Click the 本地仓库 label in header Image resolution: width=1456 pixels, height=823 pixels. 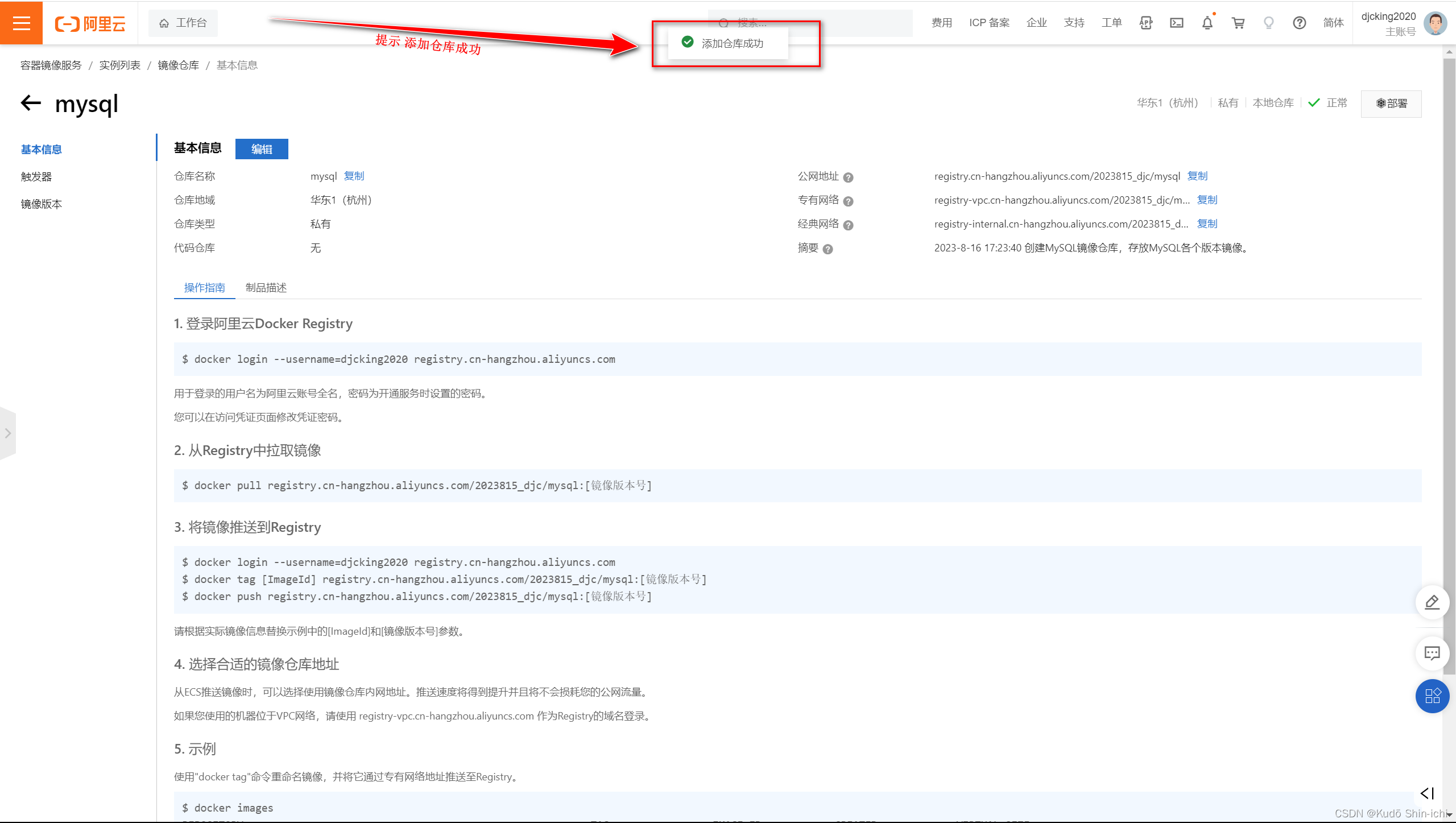tap(1273, 103)
